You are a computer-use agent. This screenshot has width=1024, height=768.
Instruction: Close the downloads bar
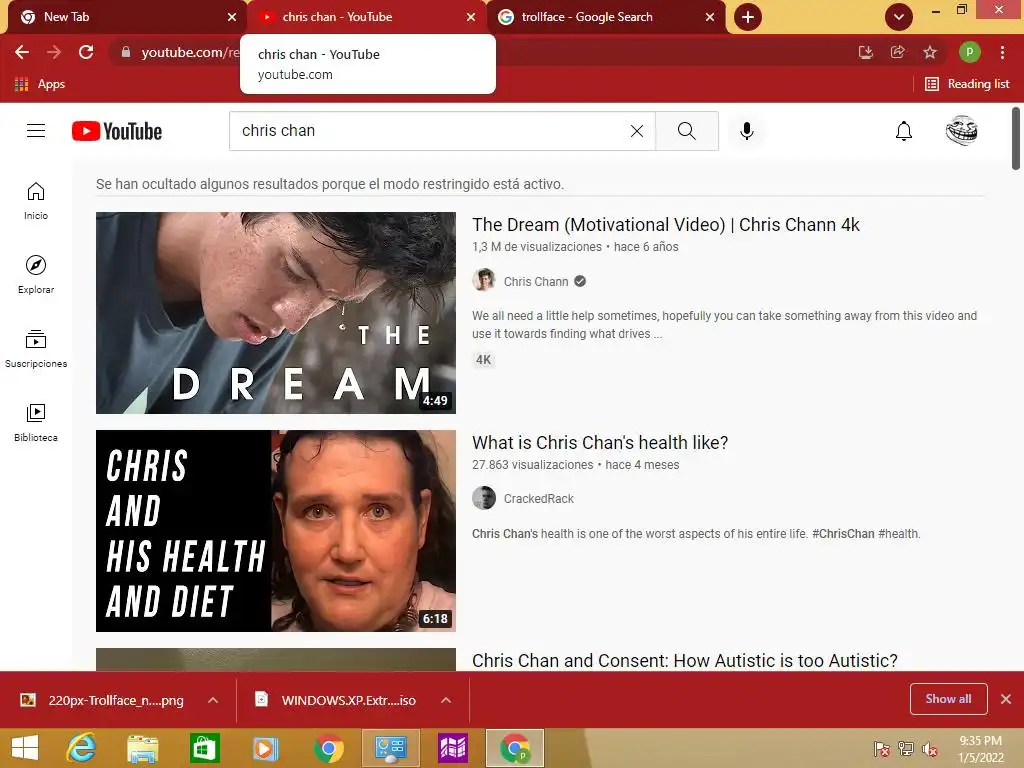pyautogui.click(x=1006, y=699)
